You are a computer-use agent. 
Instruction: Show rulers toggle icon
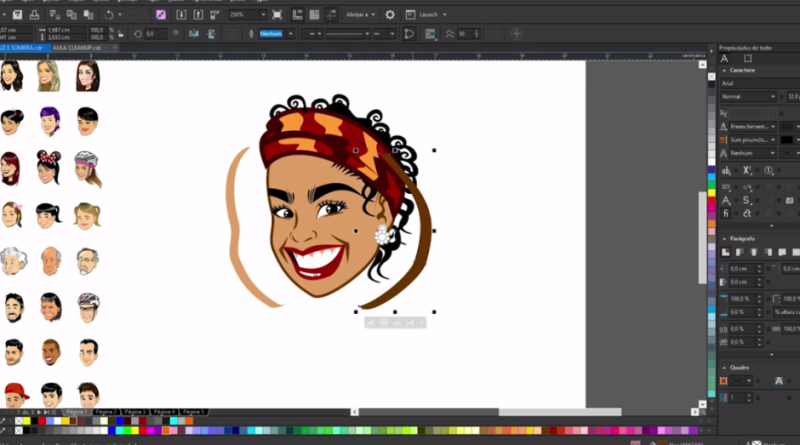click(x=297, y=15)
